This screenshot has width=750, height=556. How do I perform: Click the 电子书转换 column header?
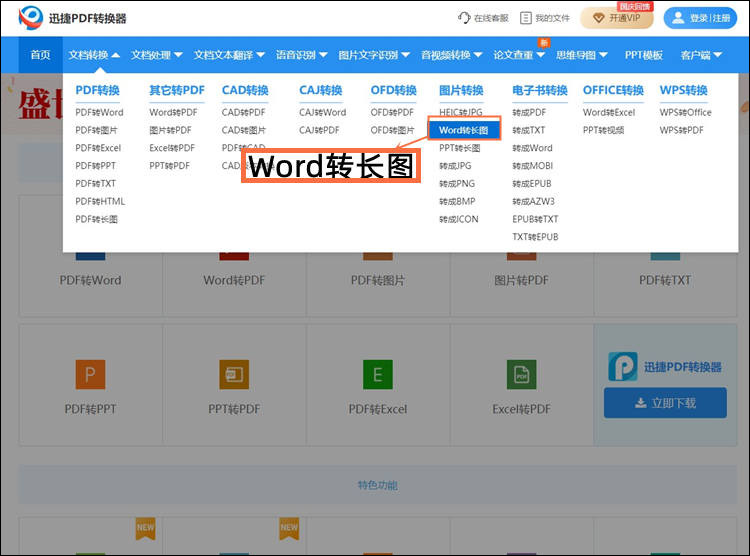(540, 90)
